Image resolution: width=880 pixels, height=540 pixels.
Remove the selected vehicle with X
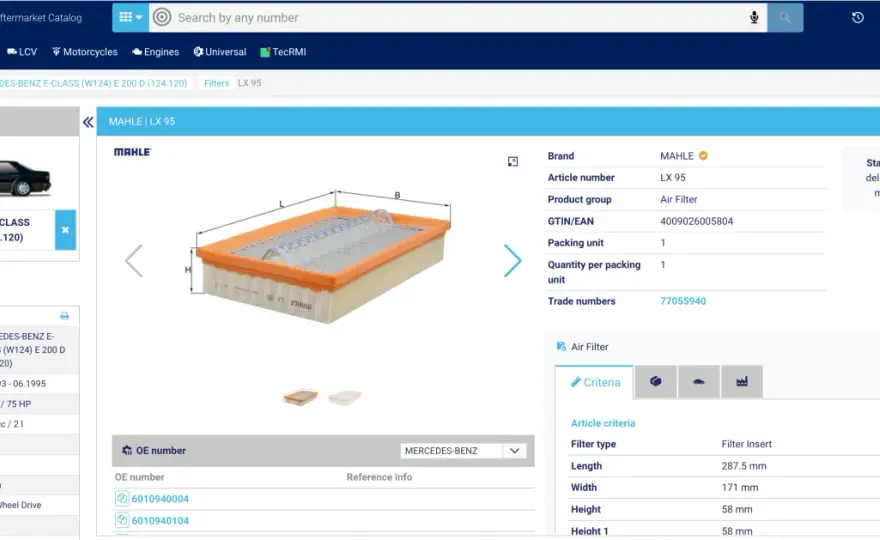pyautogui.click(x=65, y=230)
